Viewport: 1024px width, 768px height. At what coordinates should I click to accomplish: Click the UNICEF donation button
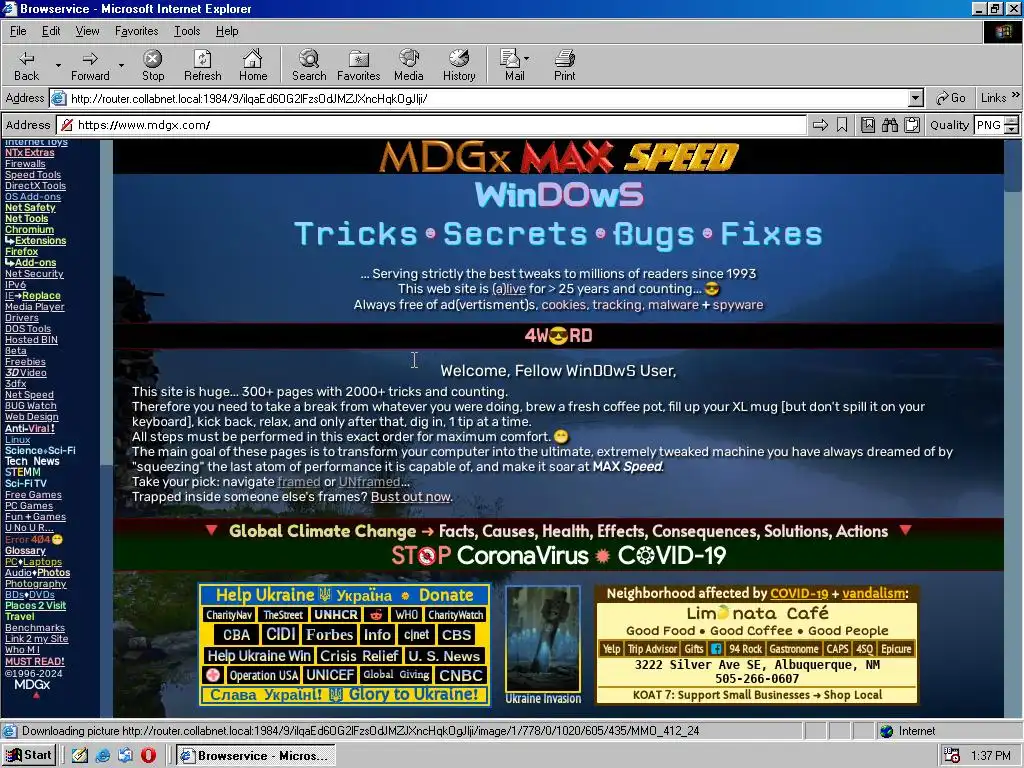330,675
